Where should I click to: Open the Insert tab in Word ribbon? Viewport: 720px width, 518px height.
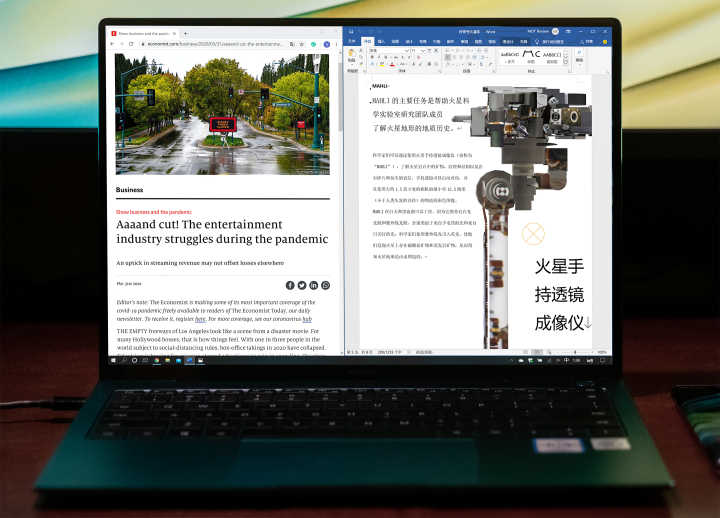[x=381, y=41]
